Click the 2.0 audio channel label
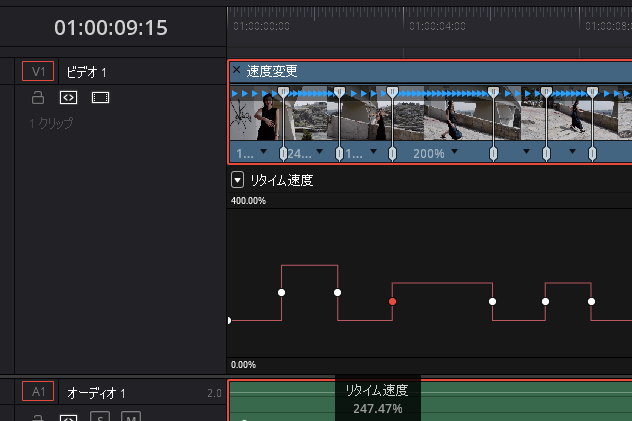The image size is (632, 421). pos(214,393)
